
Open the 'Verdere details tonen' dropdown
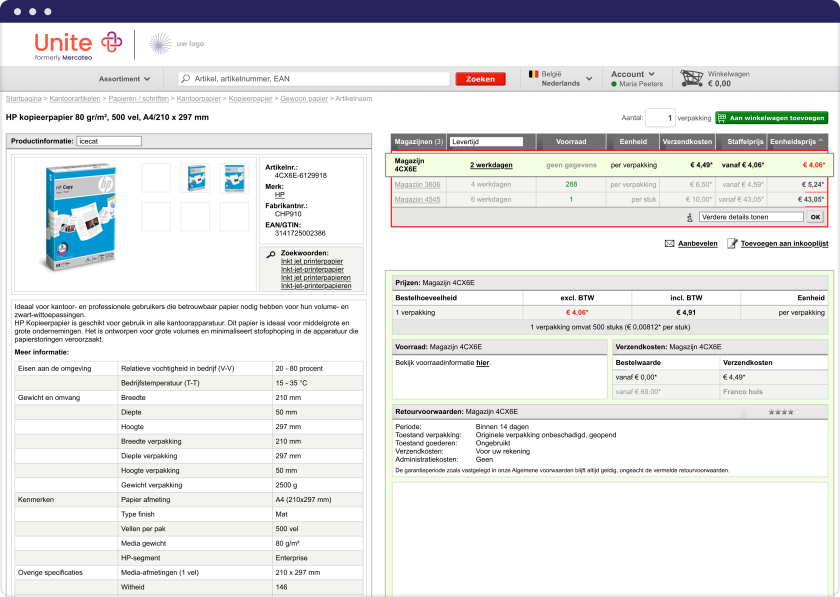[751, 217]
